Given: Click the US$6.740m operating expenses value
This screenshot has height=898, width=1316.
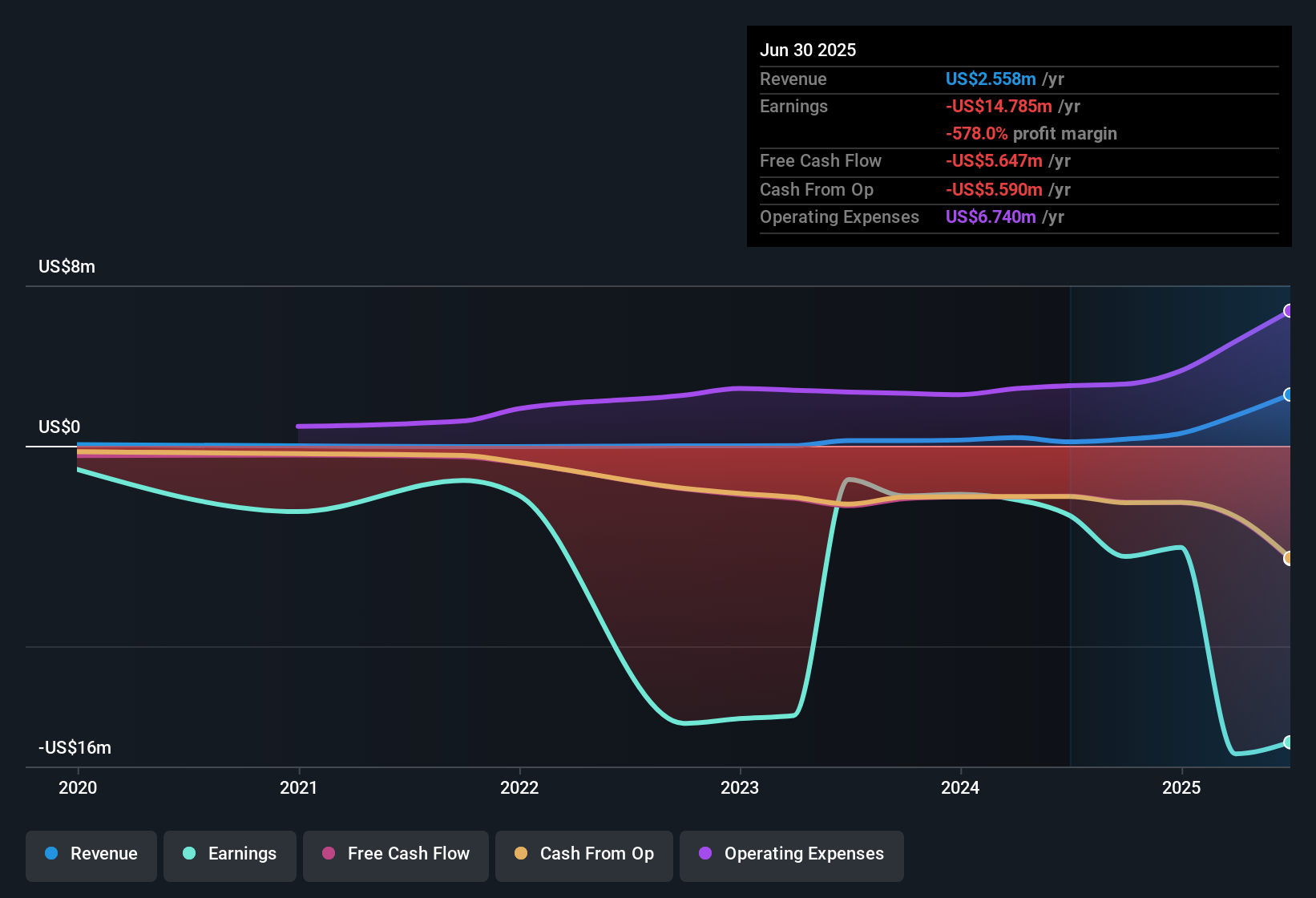Looking at the screenshot, I should click(991, 217).
